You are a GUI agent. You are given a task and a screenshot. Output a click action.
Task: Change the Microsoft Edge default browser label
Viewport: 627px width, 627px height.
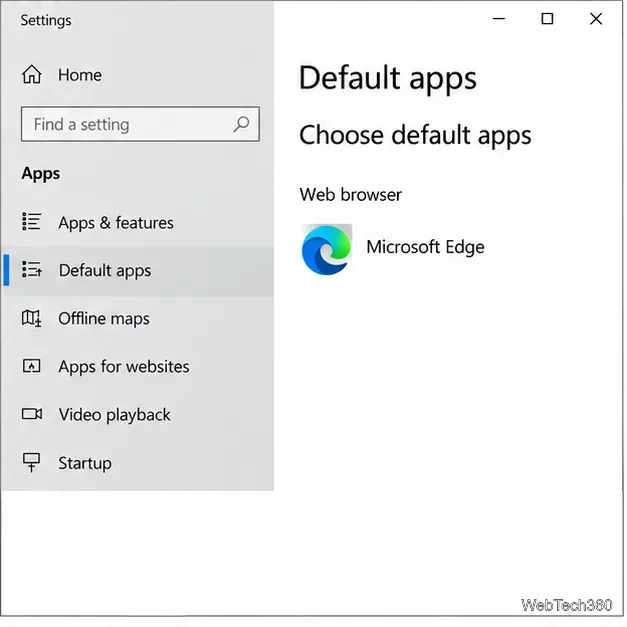pos(425,247)
